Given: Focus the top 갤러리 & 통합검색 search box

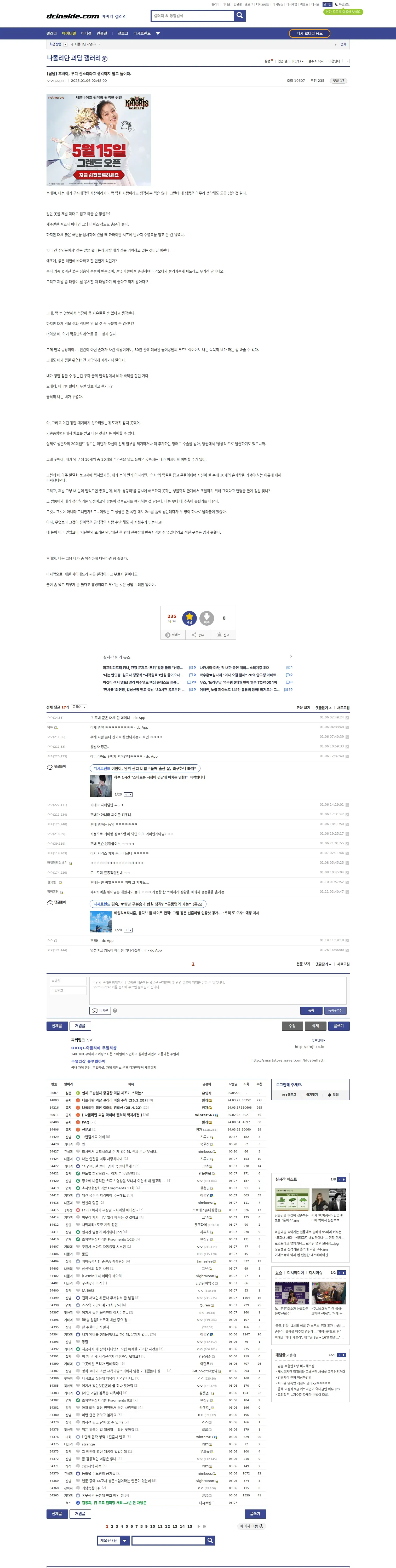Looking at the screenshot, I should tap(193, 16).
